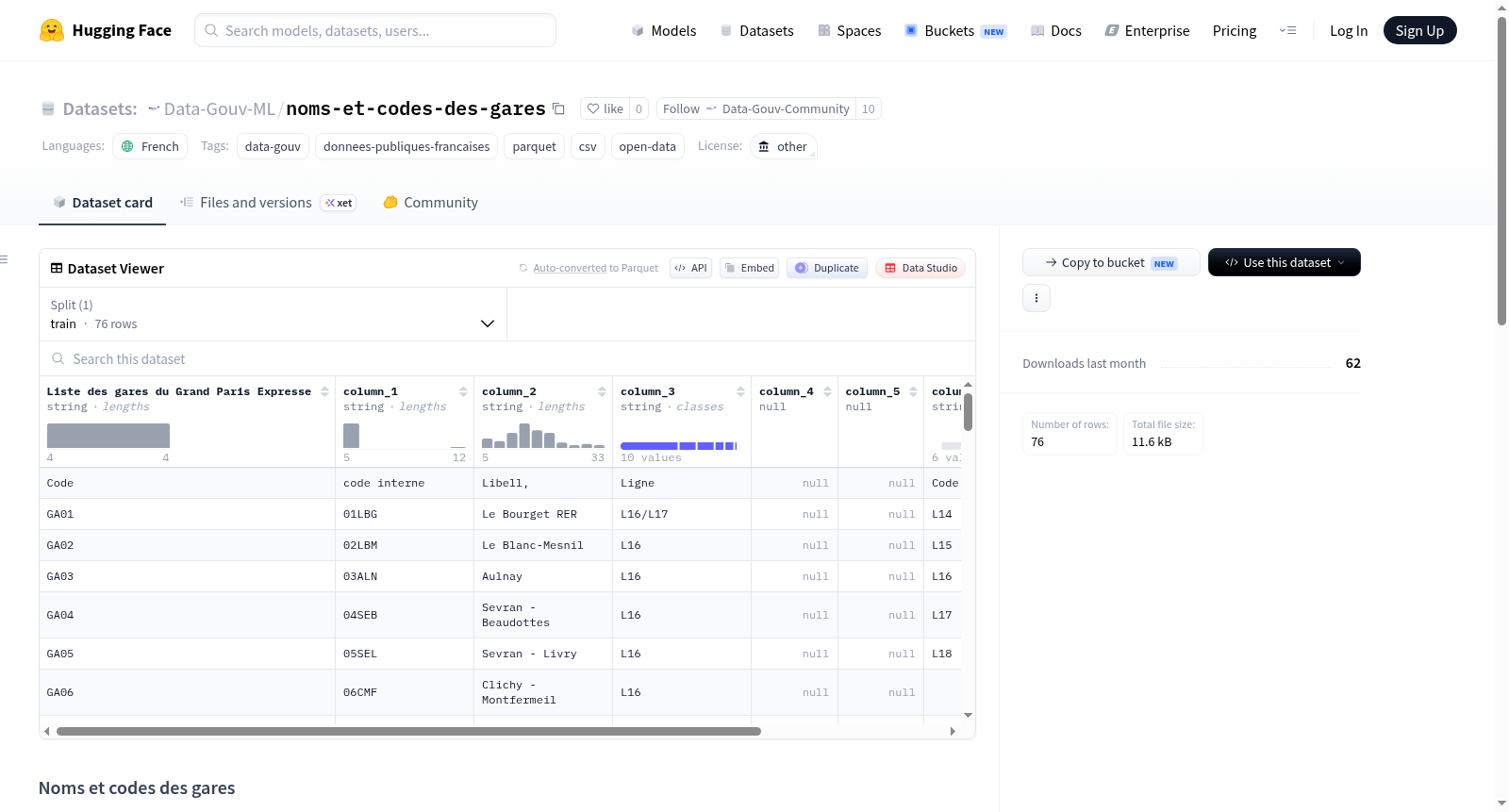Open the Embed viewer button

click(750, 268)
